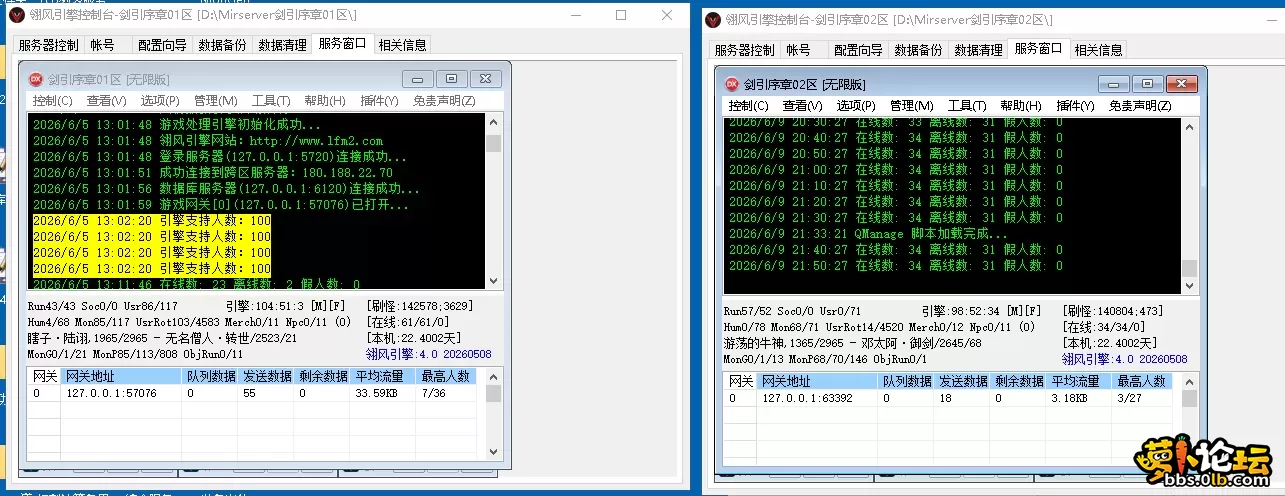Open 配置向导 tab in 02区 console

(x=858, y=50)
